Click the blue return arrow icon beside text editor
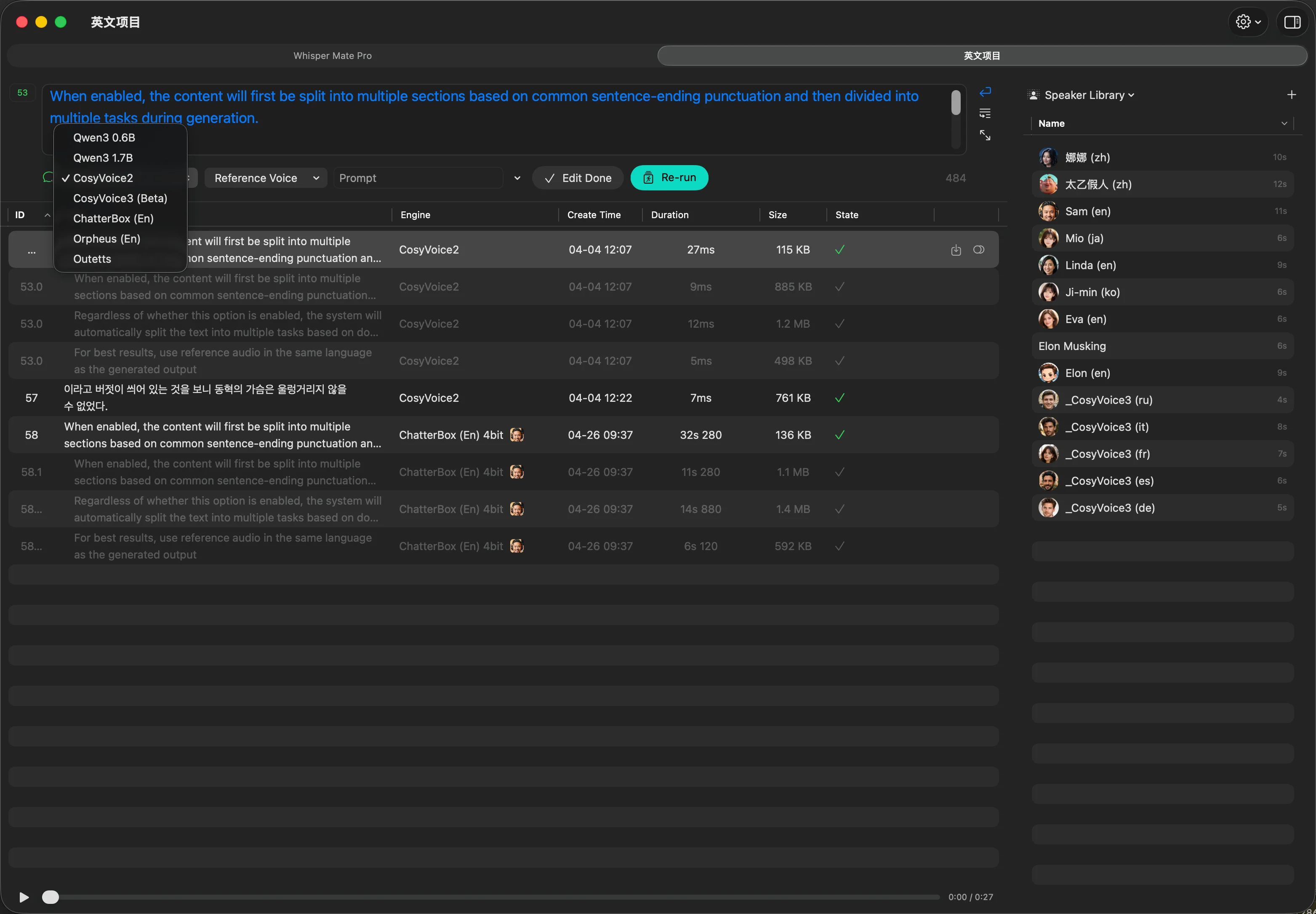 (x=985, y=92)
